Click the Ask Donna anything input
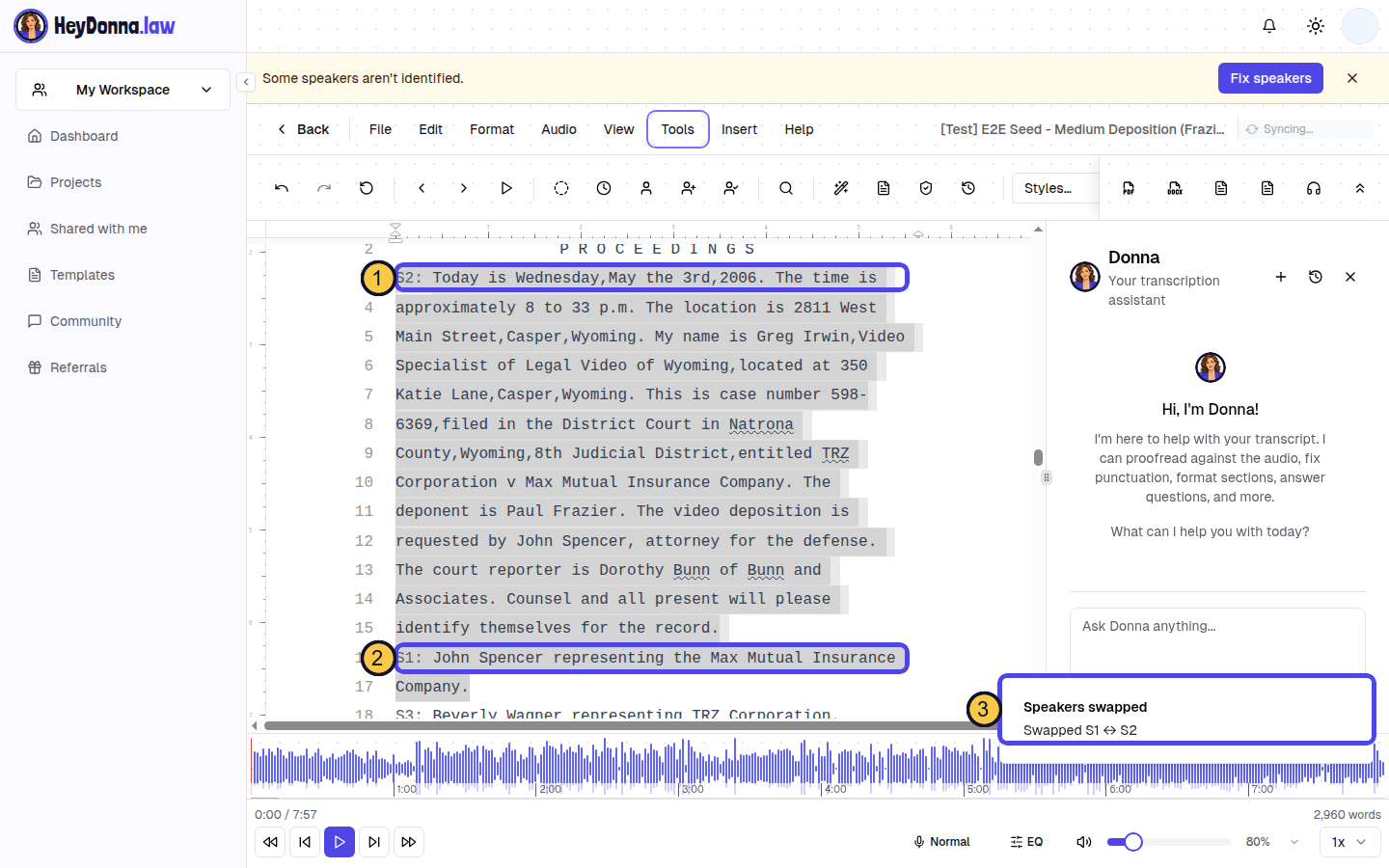The image size is (1389, 868). (1217, 640)
